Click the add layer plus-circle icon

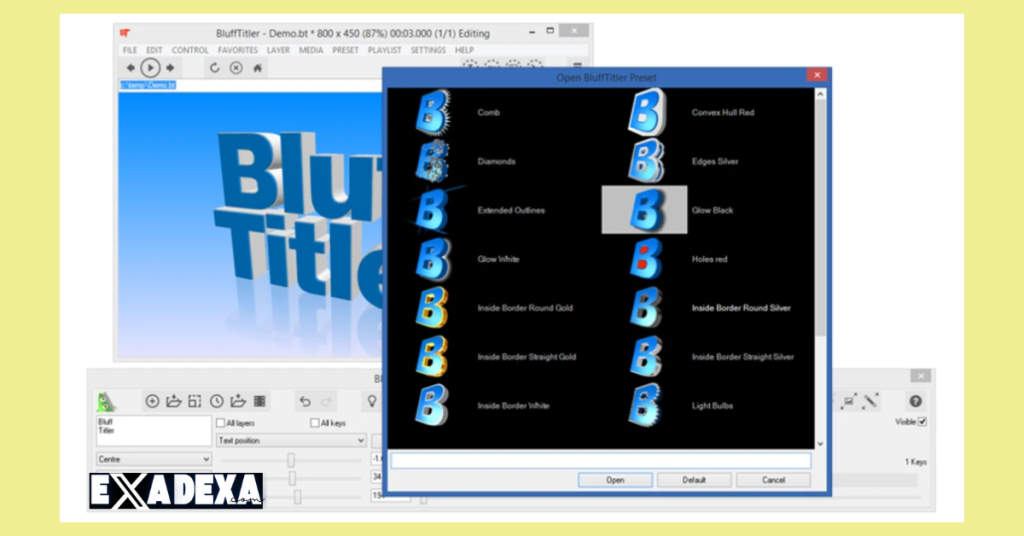pyautogui.click(x=152, y=402)
